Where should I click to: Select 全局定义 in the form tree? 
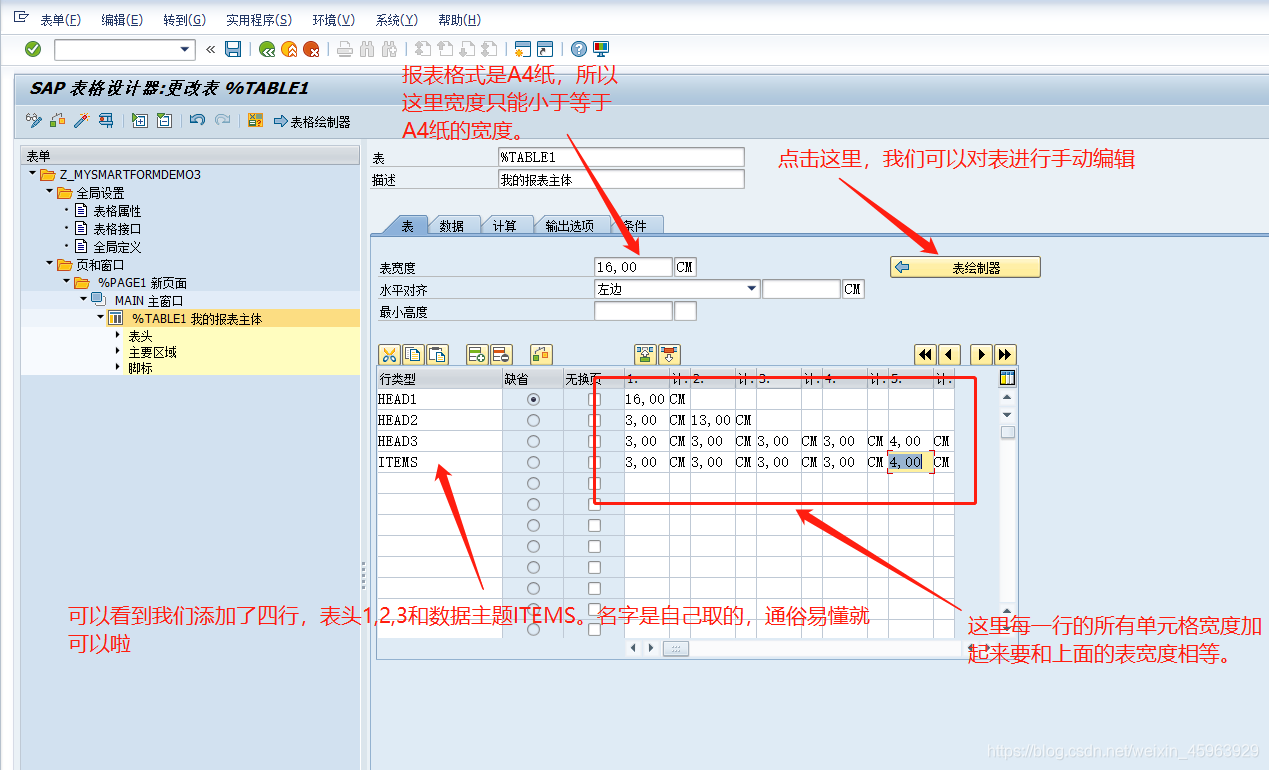117,246
